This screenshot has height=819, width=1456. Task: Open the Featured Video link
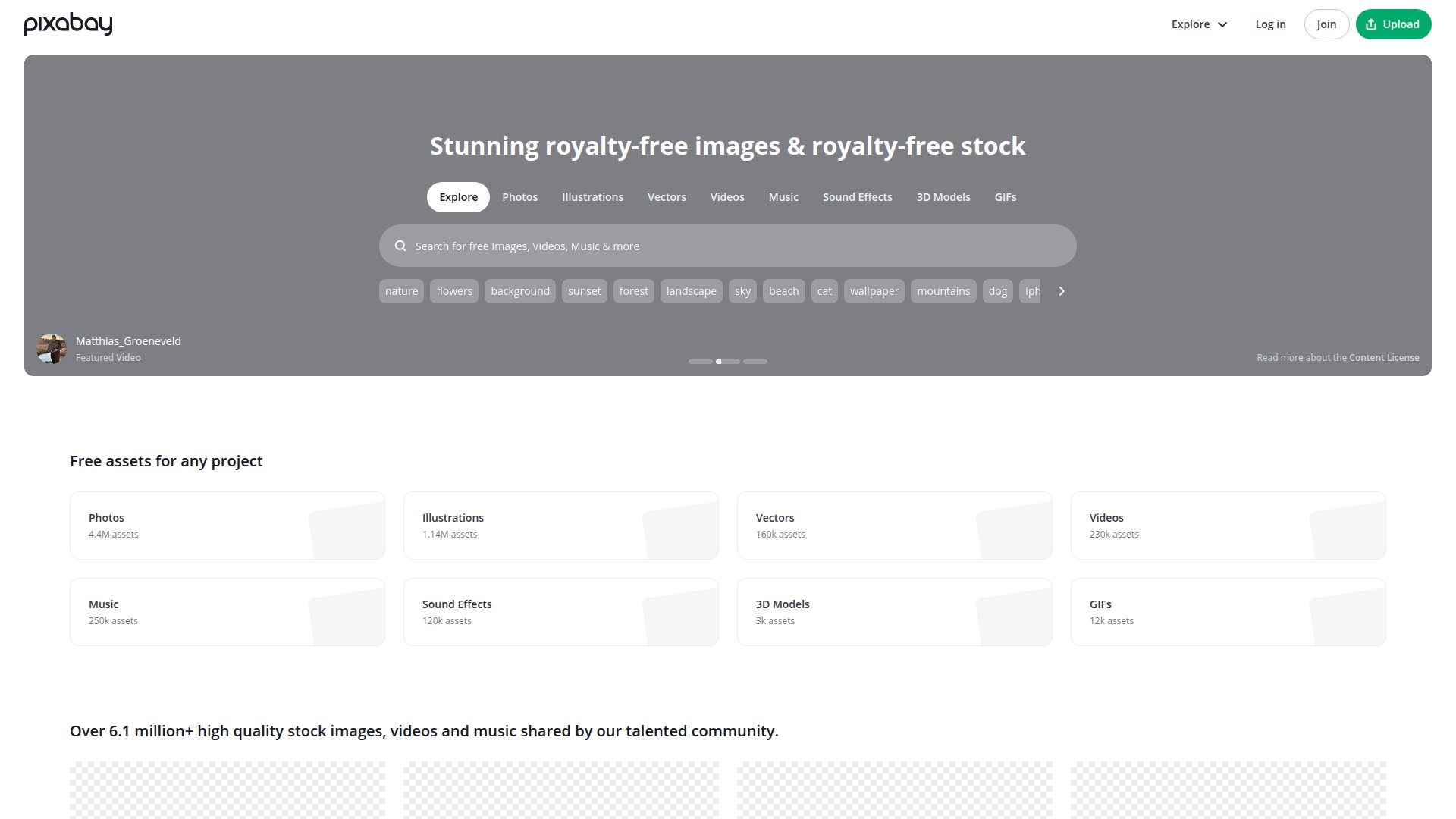pyautogui.click(x=128, y=358)
